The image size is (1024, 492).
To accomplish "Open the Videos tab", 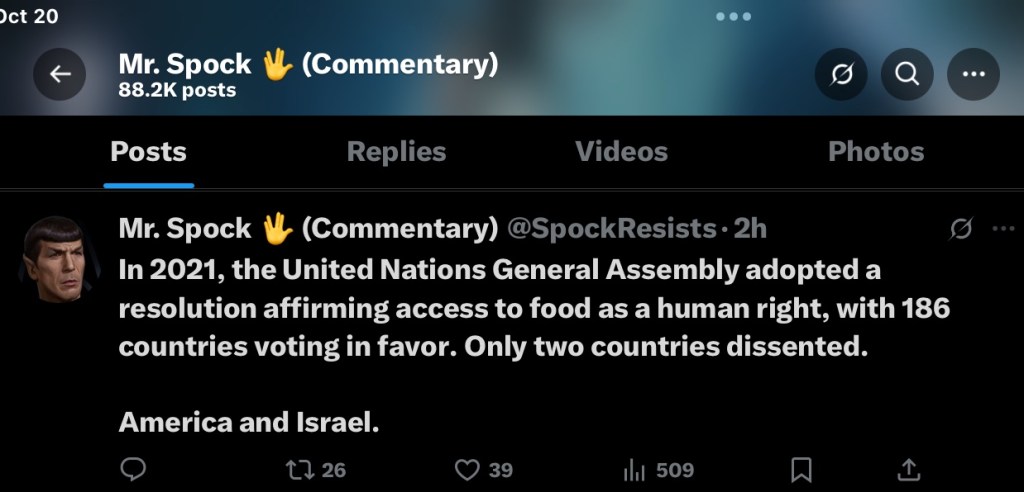I will click(x=621, y=152).
